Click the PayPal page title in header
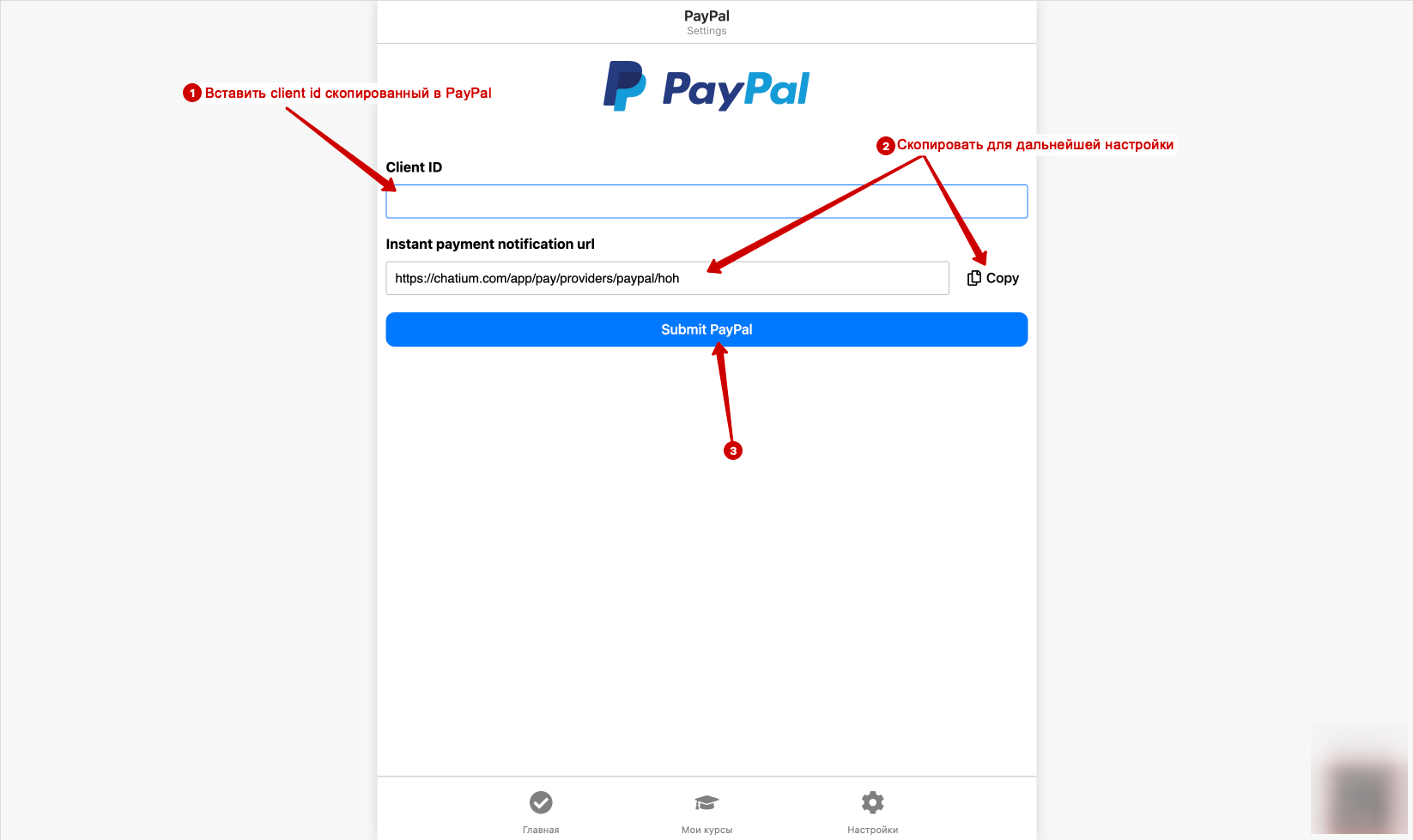 pyautogui.click(x=706, y=16)
